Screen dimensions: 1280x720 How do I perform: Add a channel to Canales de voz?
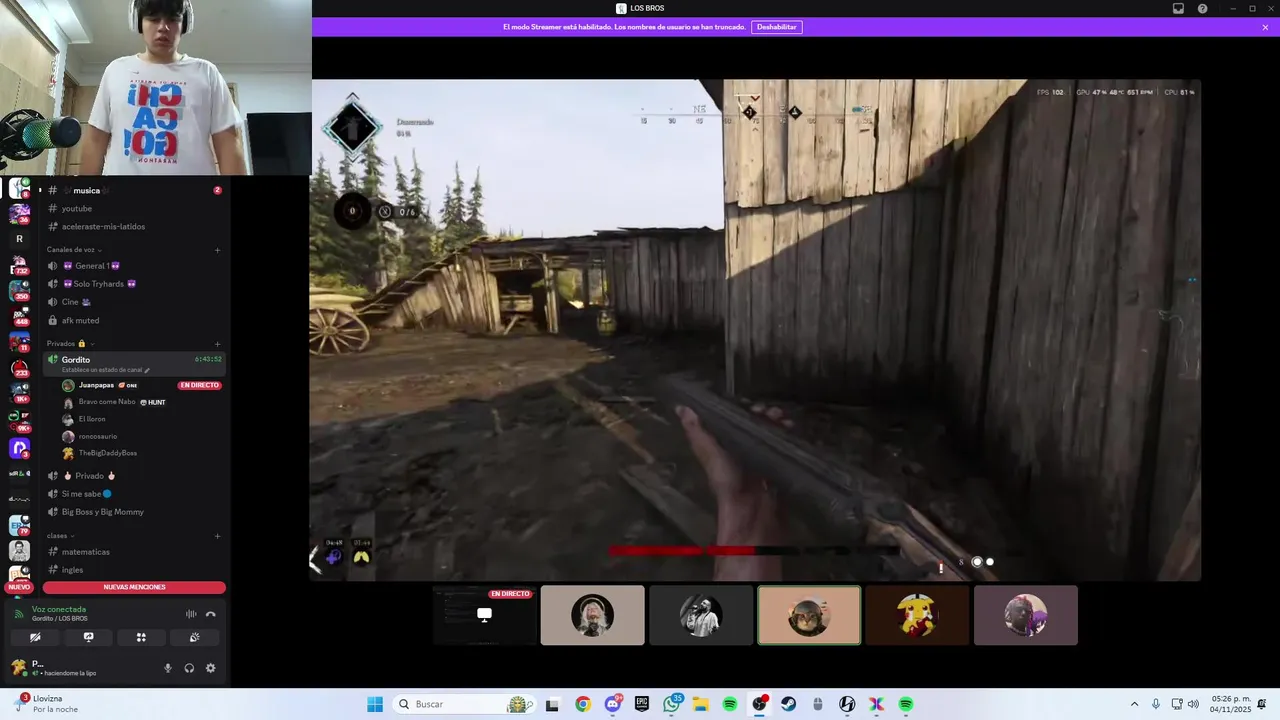point(217,250)
